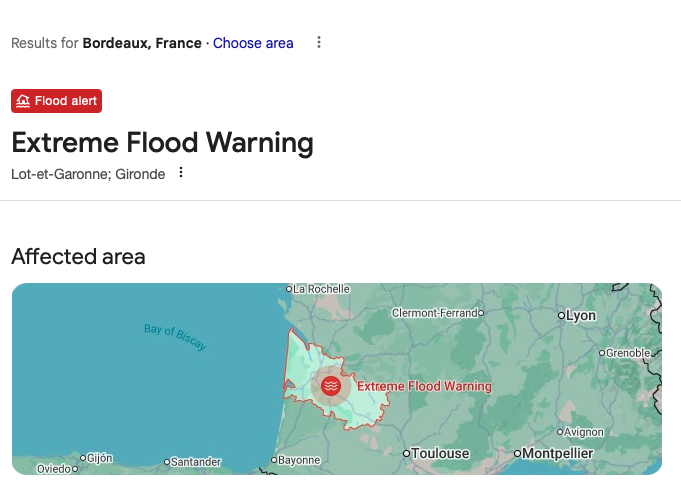Open three-dot menu next to Lot-et-Garonne; Gironde
Image resolution: width=681 pixels, height=483 pixels.
pyautogui.click(x=181, y=172)
